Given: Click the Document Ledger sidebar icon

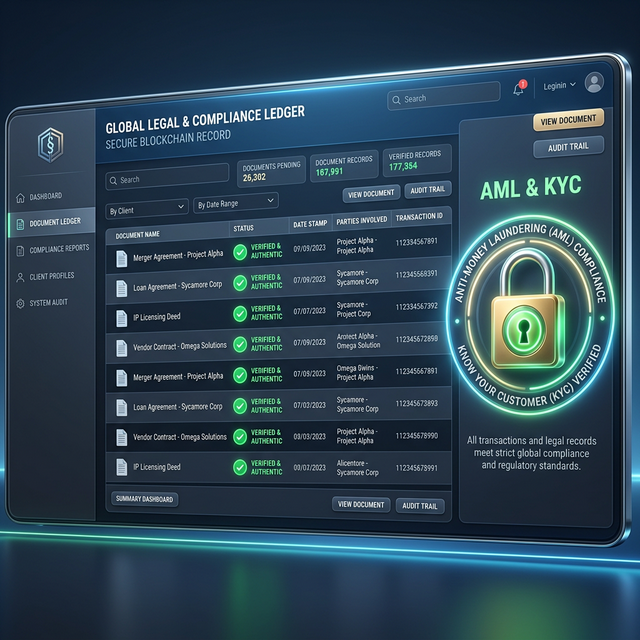Looking at the screenshot, I should (20, 224).
